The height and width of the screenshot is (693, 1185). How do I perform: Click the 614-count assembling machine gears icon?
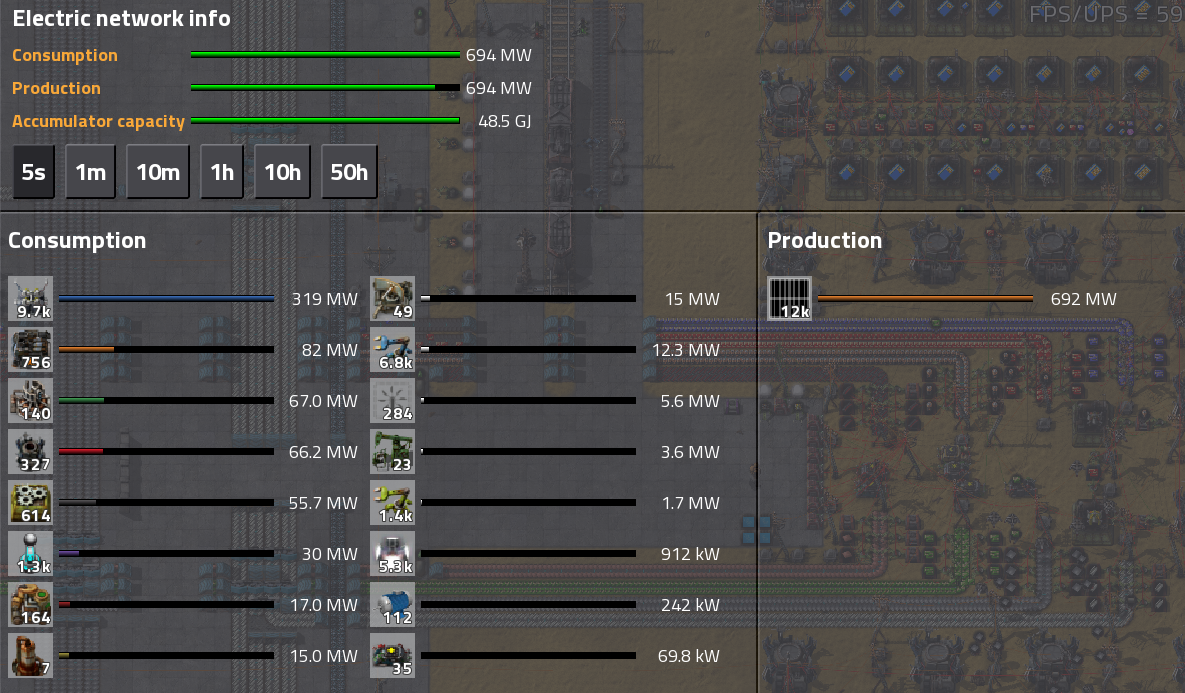tap(30, 503)
